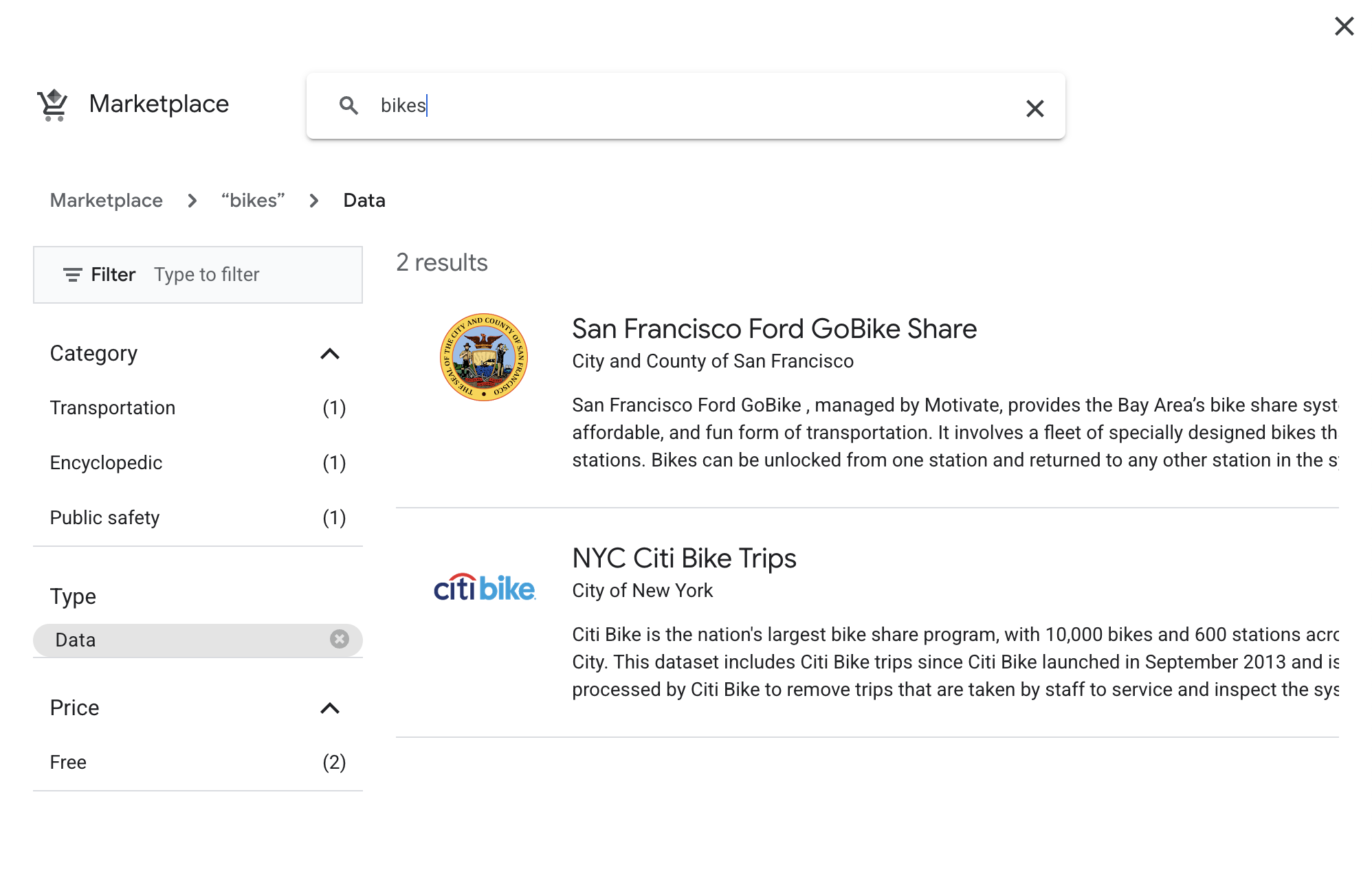
Task: Open San Francisco Ford GoBike Share result
Action: pos(775,329)
